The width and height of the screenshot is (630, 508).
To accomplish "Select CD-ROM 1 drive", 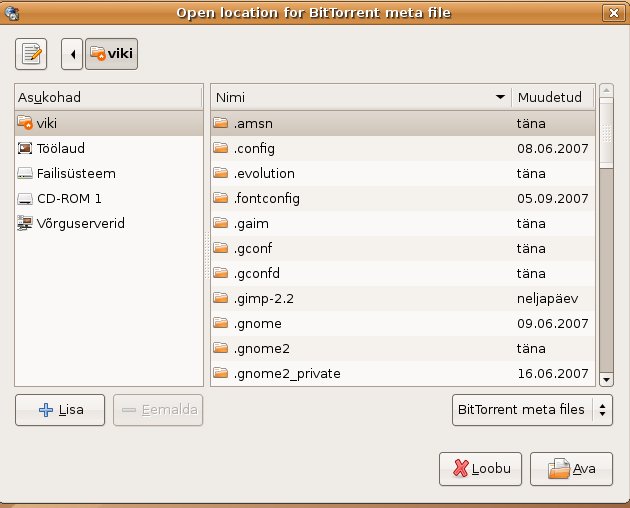I will click(69, 198).
